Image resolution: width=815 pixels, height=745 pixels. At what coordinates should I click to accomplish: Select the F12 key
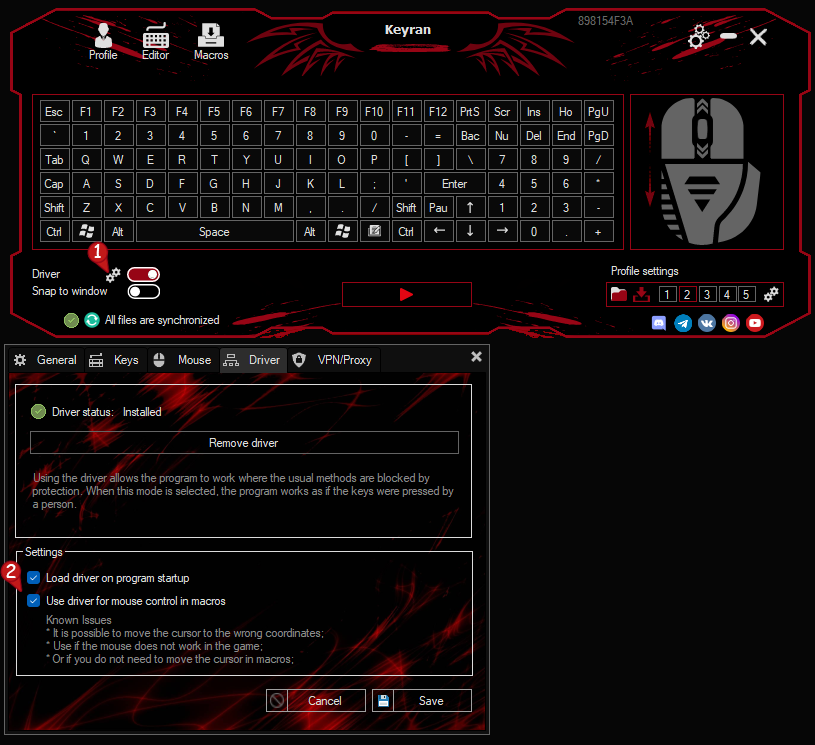point(438,112)
